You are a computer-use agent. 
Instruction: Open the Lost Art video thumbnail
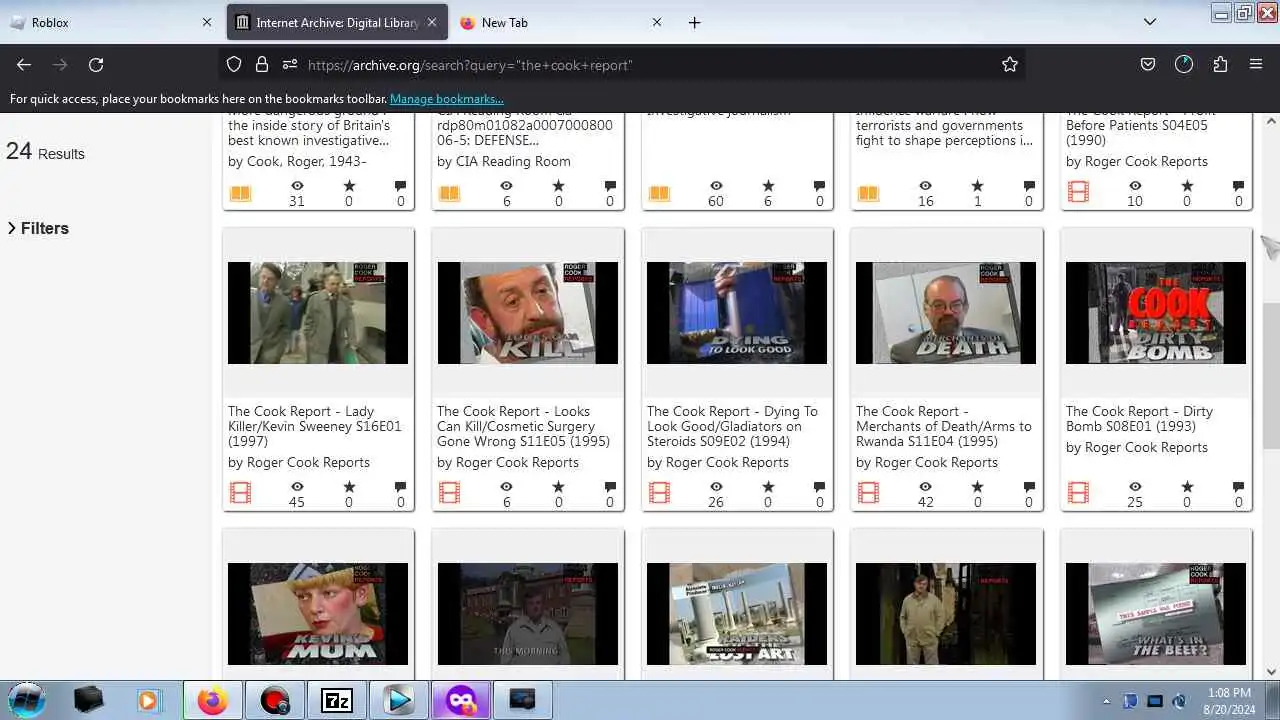tap(737, 614)
